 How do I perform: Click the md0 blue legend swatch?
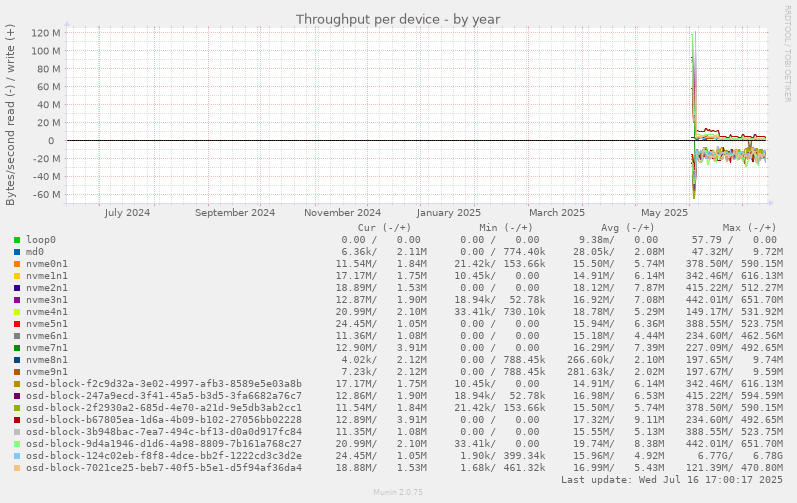pos(17,252)
